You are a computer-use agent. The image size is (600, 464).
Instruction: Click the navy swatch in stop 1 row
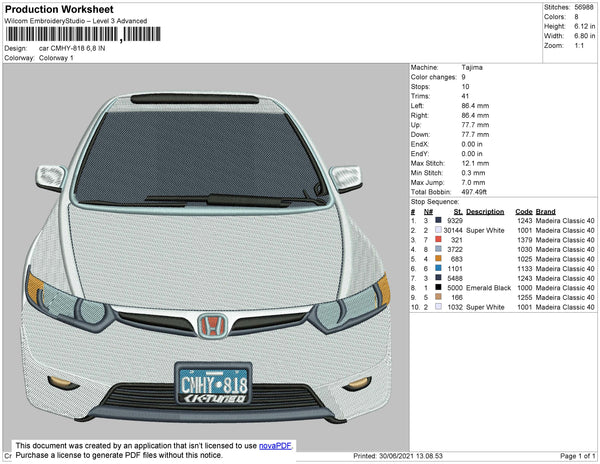point(438,220)
